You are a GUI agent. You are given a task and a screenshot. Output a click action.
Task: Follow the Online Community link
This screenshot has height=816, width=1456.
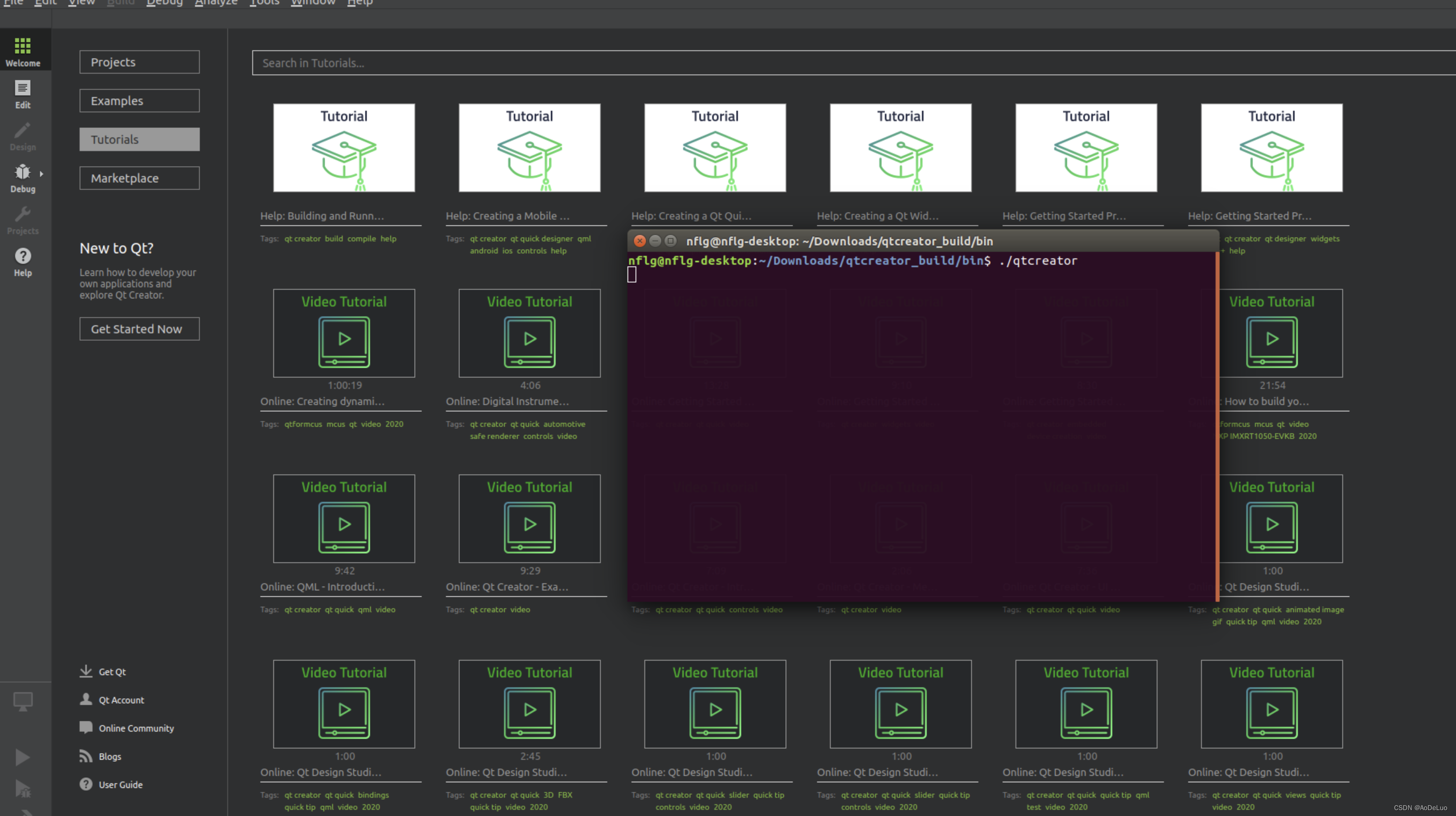136,728
